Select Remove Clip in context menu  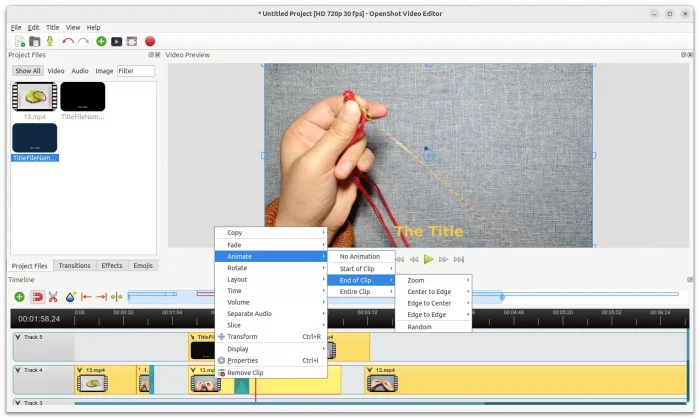[x=245, y=372]
